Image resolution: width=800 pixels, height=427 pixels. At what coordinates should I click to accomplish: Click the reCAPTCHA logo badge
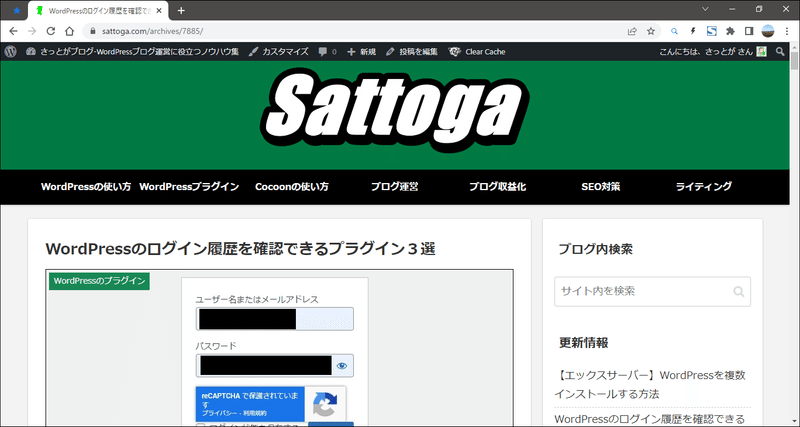pyautogui.click(x=325, y=404)
